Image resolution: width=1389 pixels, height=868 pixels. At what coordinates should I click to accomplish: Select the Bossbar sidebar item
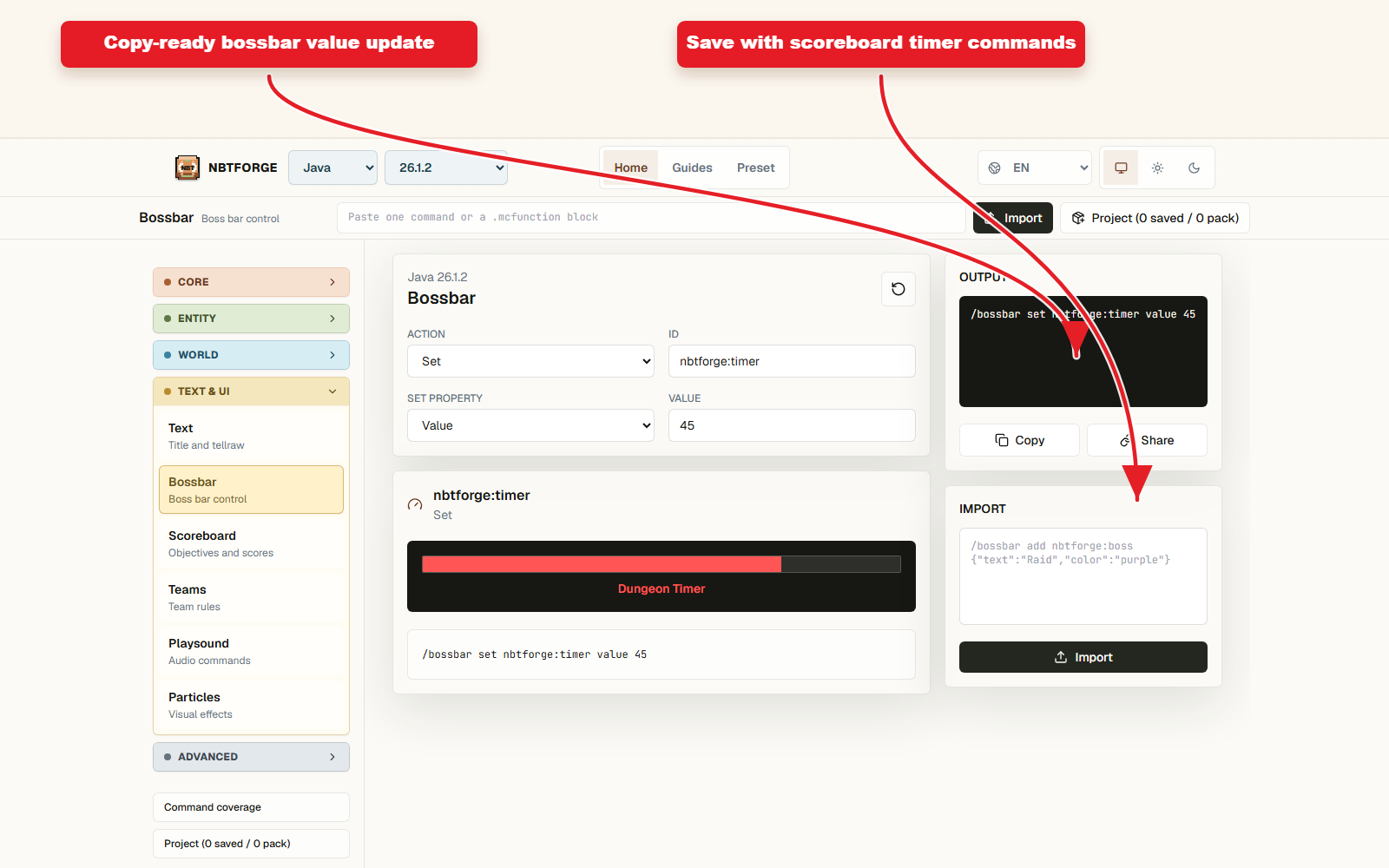click(251, 490)
